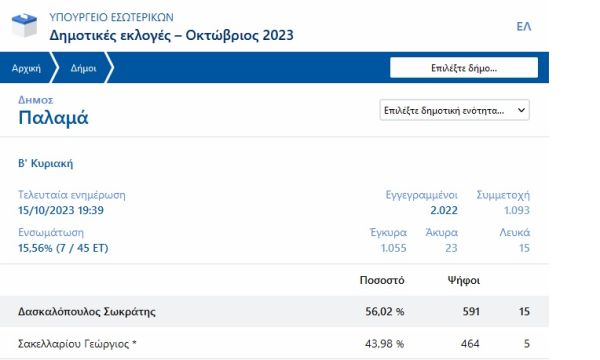Click the Άκυρα value 23
600x360 pixels.
pyautogui.click(x=451, y=248)
